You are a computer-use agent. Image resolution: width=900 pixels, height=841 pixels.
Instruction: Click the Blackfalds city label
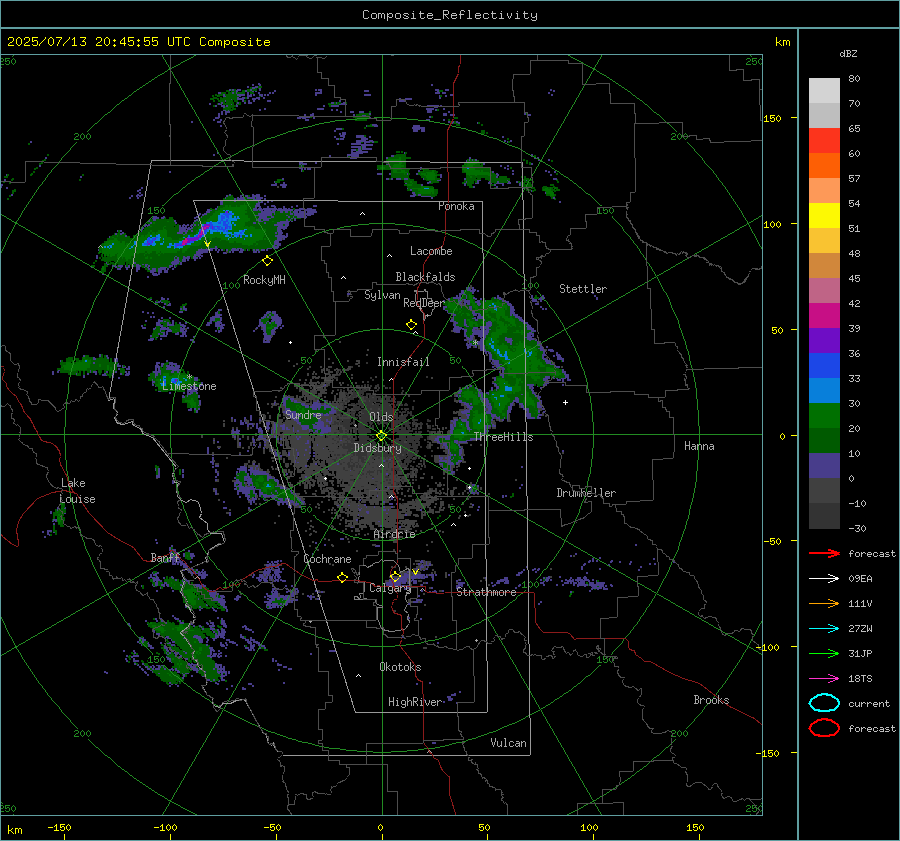pos(425,277)
